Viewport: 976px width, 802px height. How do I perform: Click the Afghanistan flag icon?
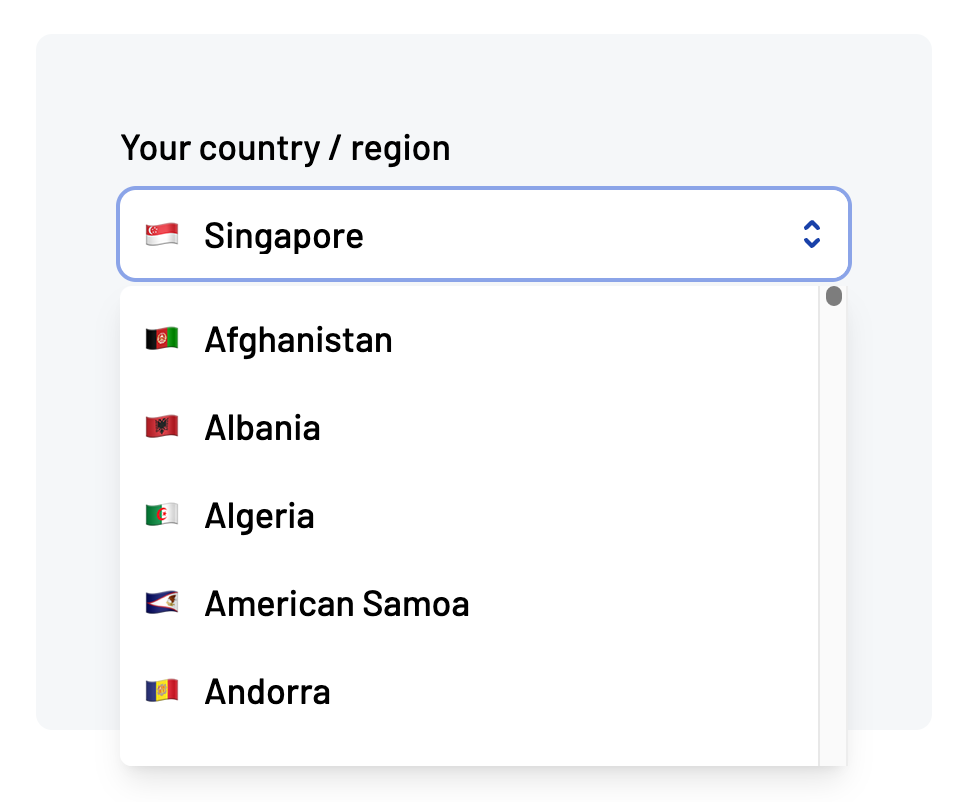(x=161, y=339)
